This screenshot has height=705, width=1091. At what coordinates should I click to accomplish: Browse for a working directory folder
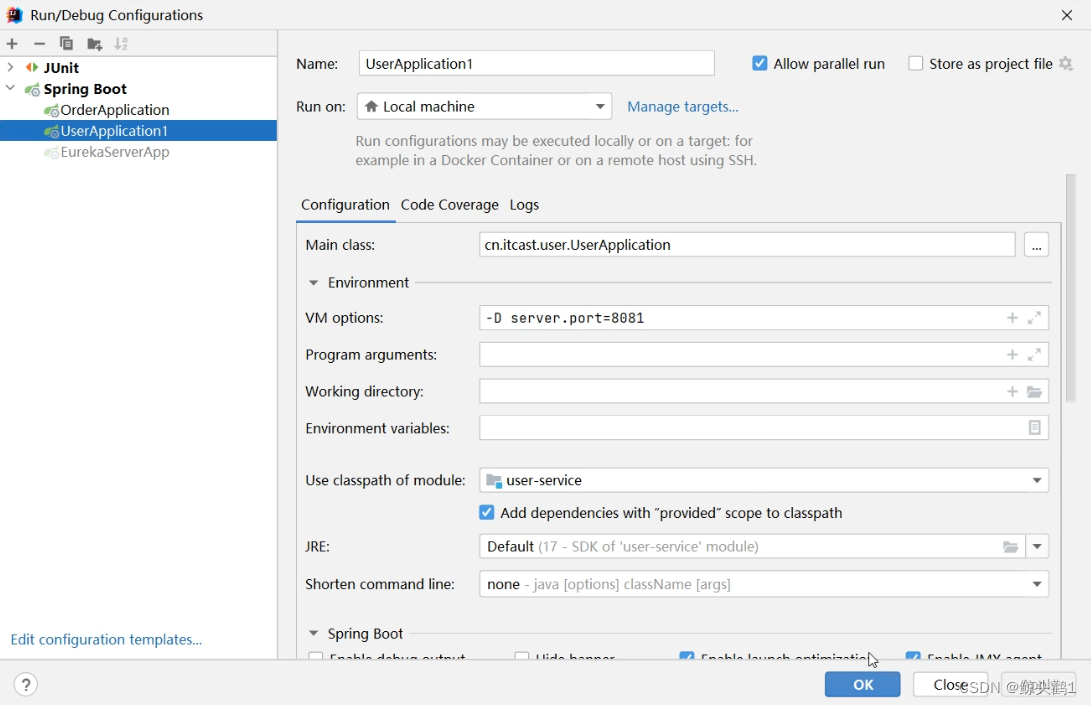(1034, 391)
